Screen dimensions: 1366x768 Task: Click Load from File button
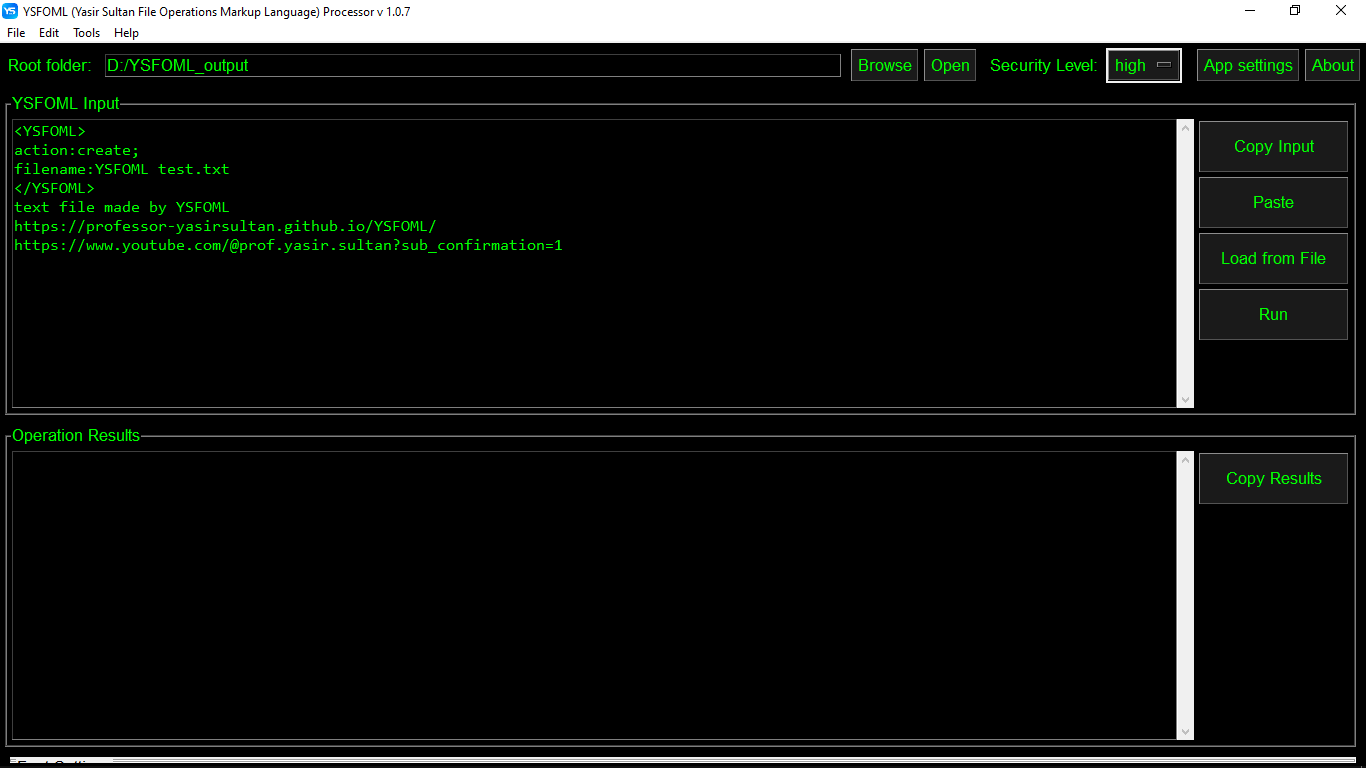click(1273, 258)
